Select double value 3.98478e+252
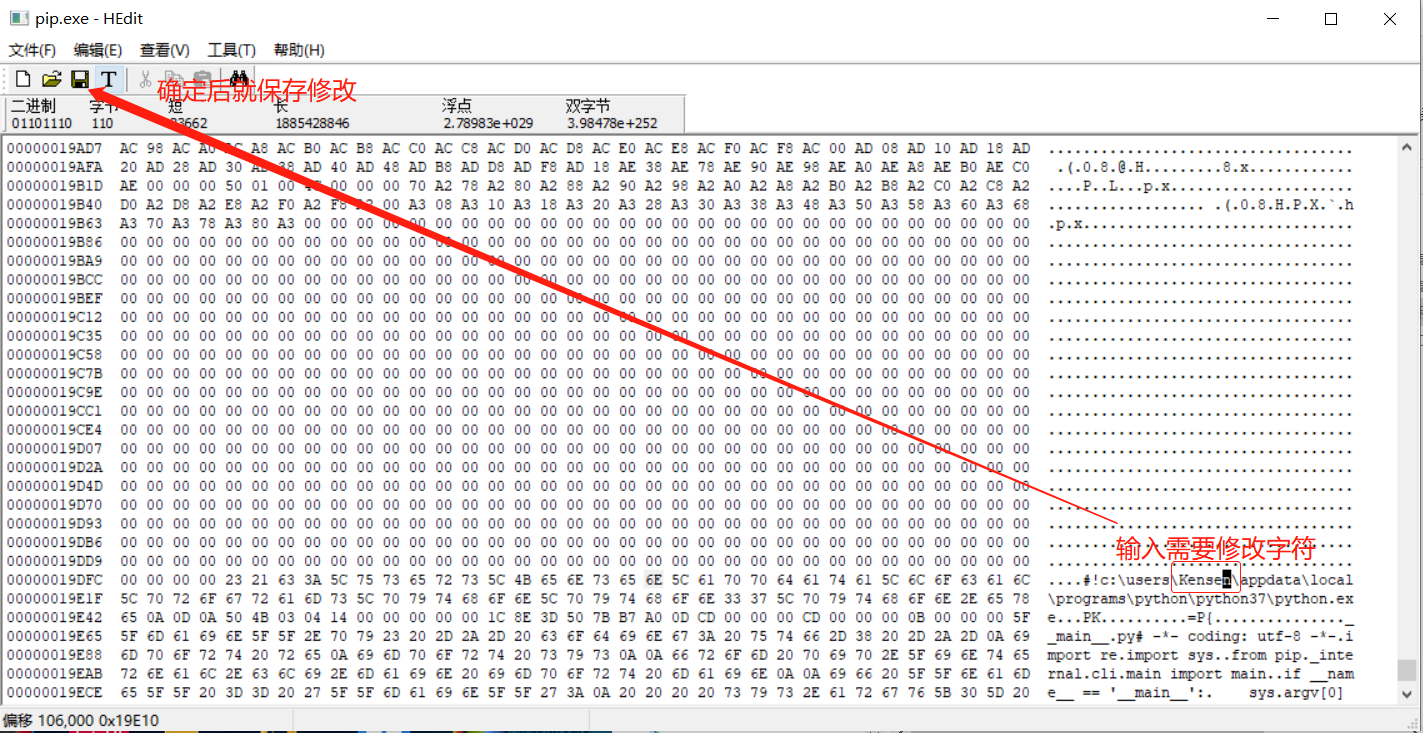This screenshot has width=1423, height=733. click(611, 123)
